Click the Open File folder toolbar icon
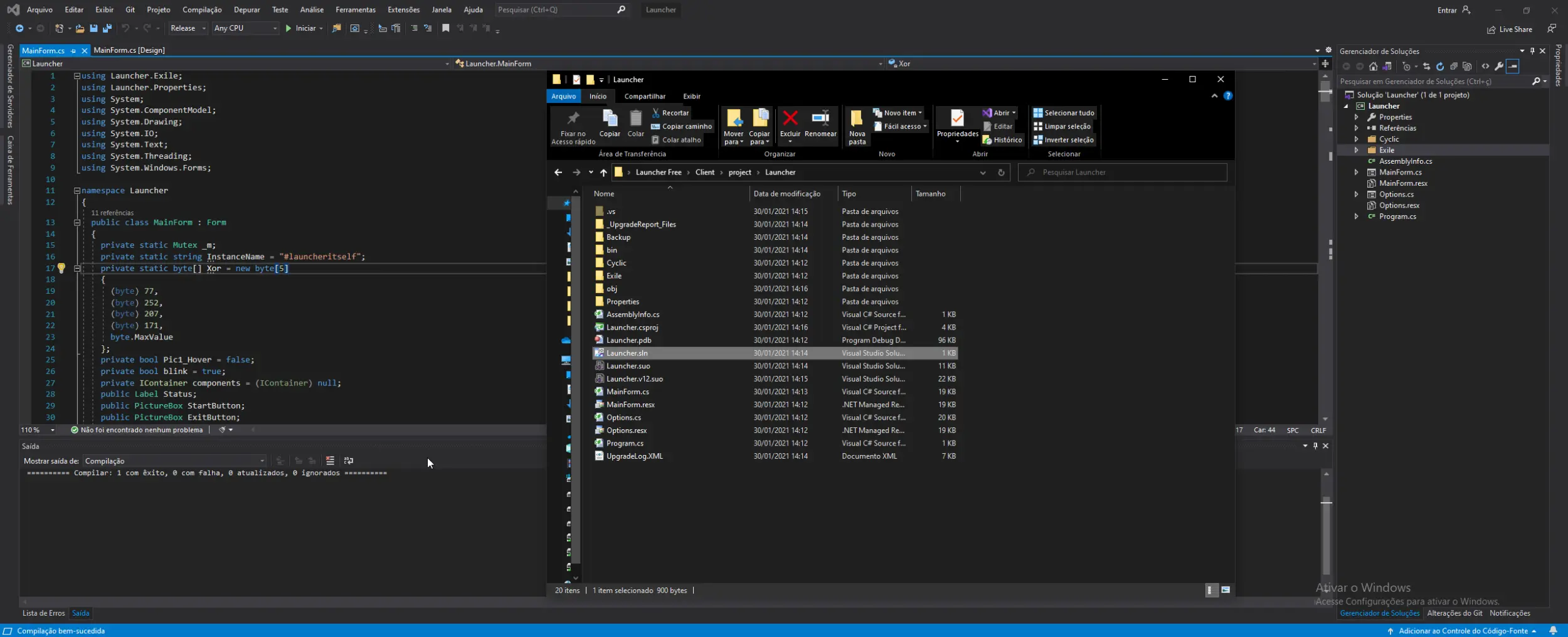Image resolution: width=1568 pixels, height=637 pixels. [80, 28]
